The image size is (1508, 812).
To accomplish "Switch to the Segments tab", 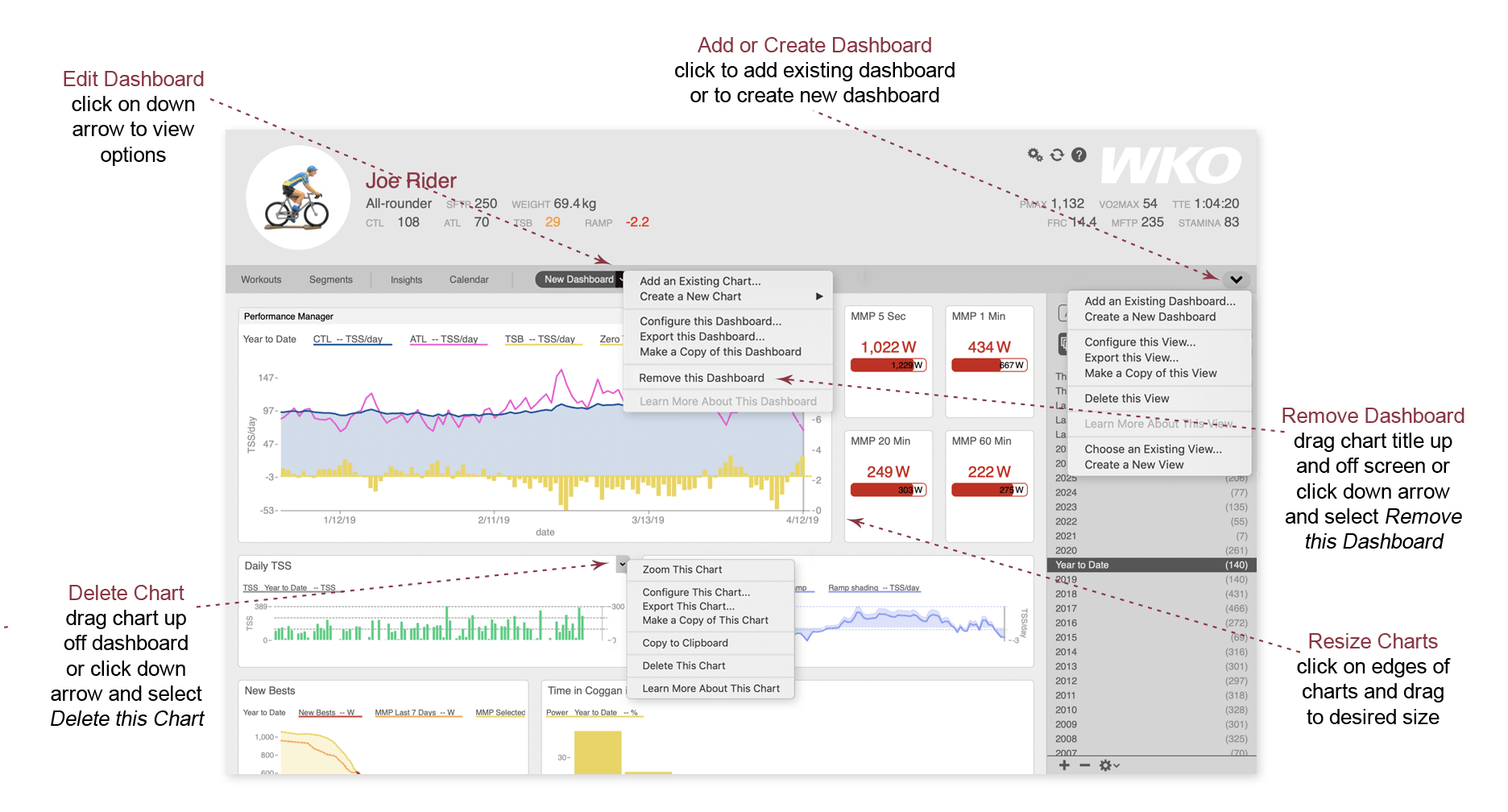I will (331, 280).
